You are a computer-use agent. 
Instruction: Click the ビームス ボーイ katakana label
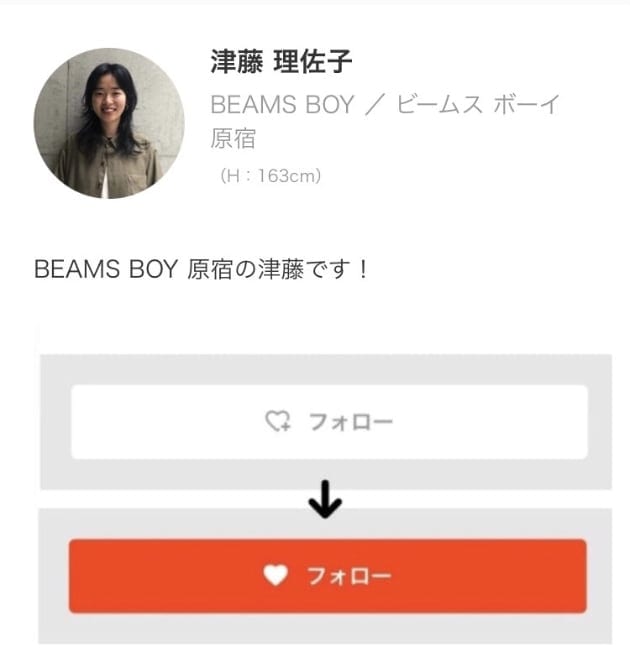coord(477,104)
